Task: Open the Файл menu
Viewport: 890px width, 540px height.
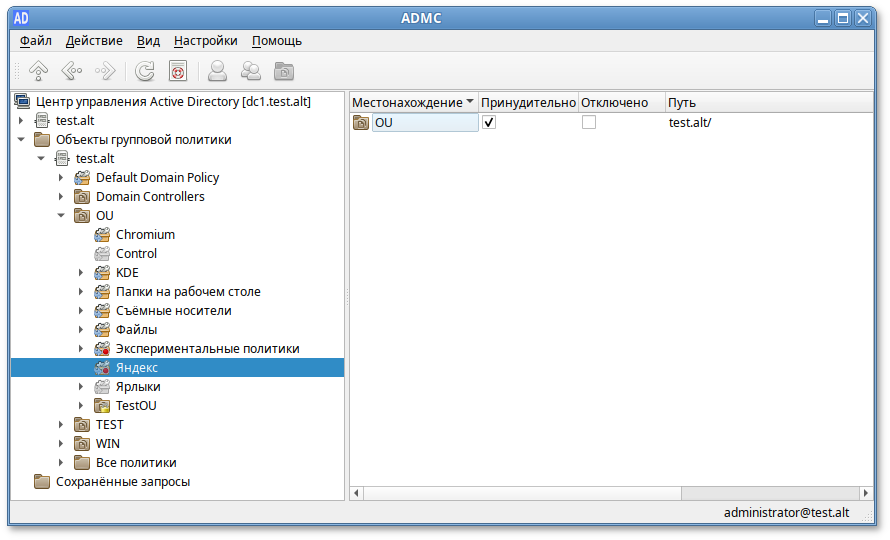Action: coord(35,41)
